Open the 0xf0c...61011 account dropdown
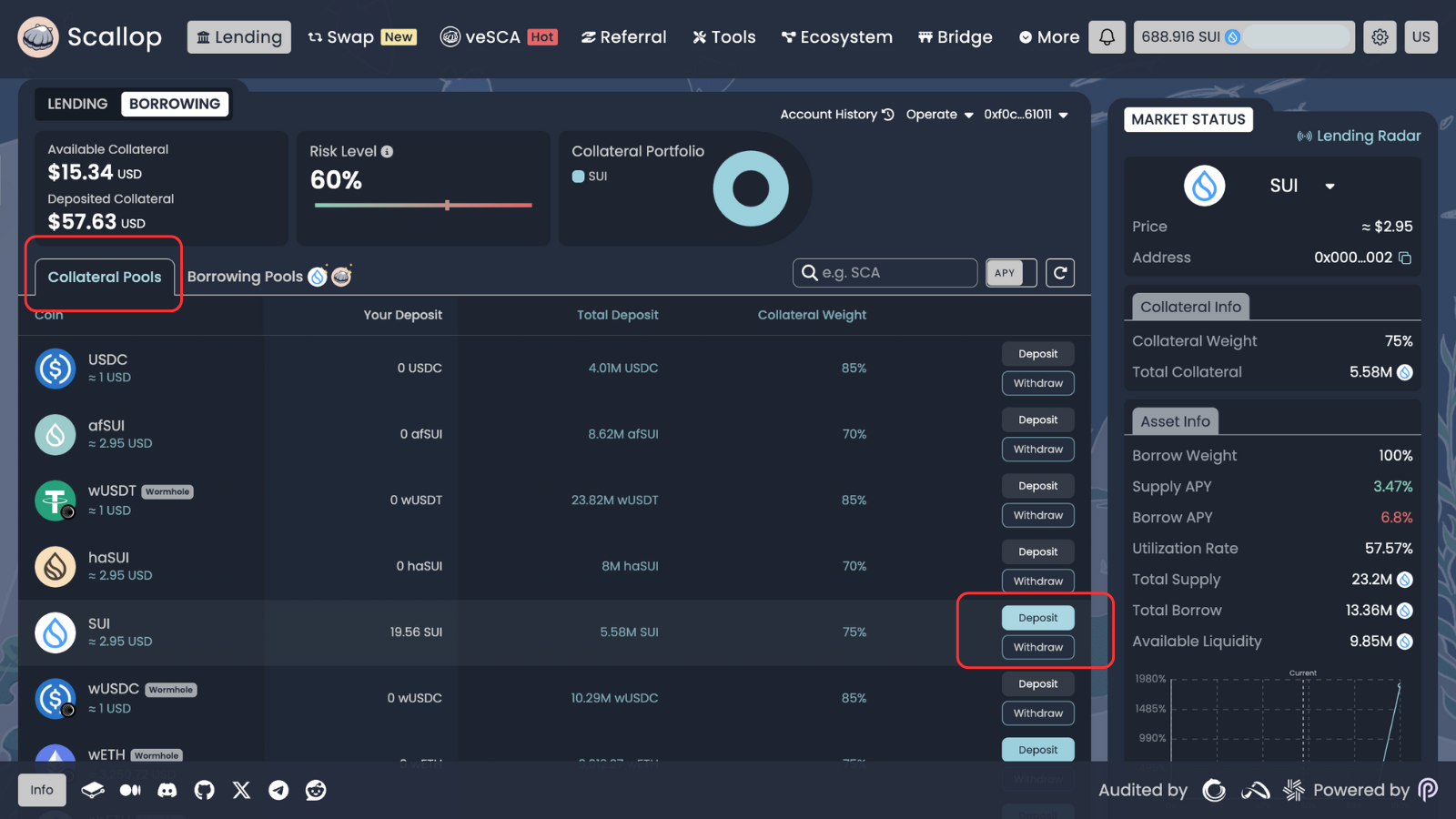Image resolution: width=1456 pixels, height=819 pixels. click(1026, 115)
